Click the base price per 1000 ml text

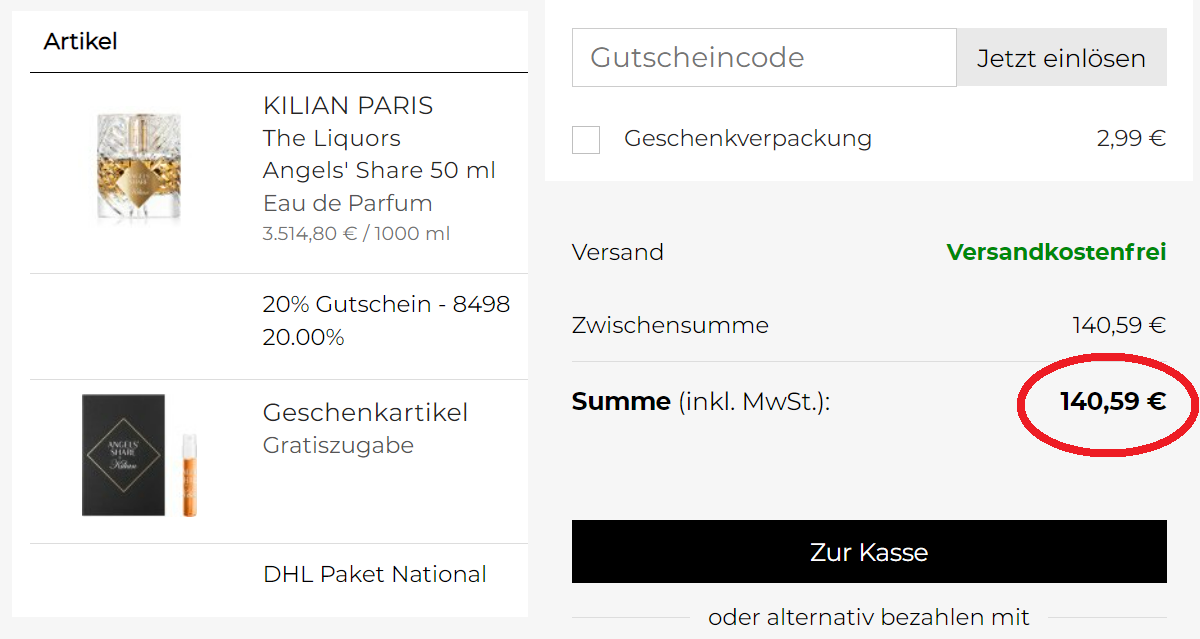(x=356, y=234)
